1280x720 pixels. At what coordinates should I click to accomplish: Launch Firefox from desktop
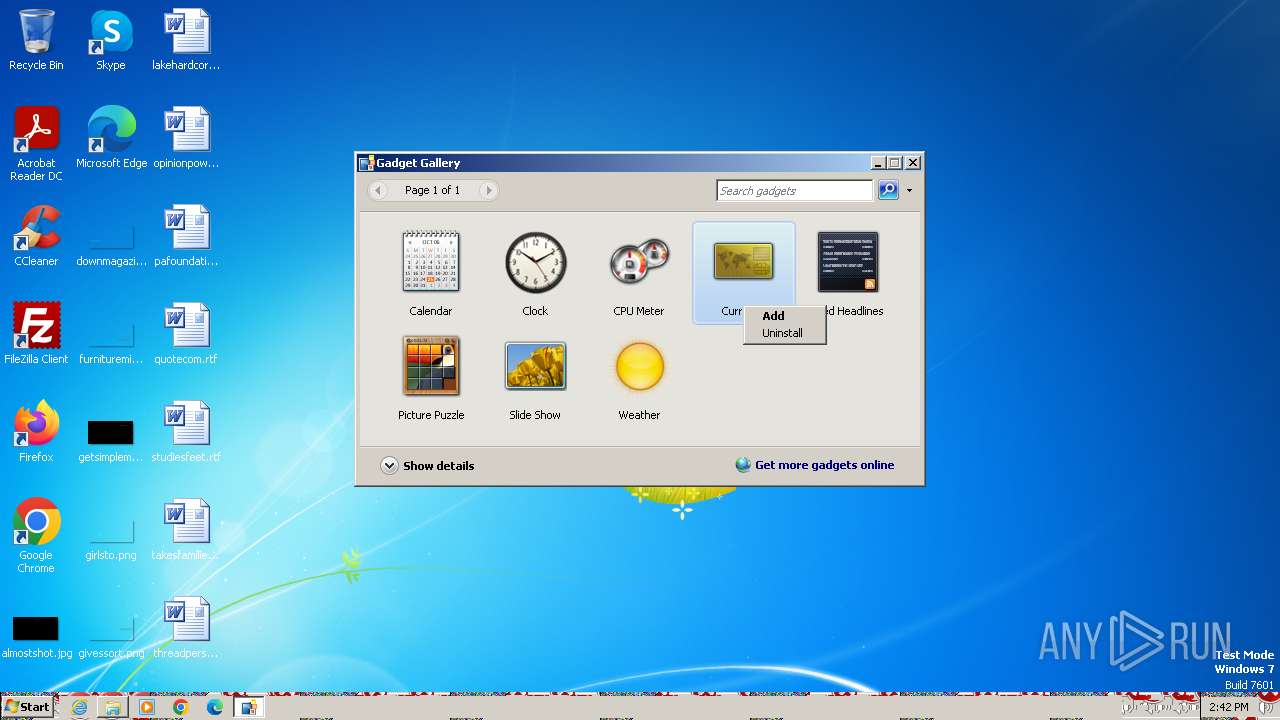tap(36, 432)
